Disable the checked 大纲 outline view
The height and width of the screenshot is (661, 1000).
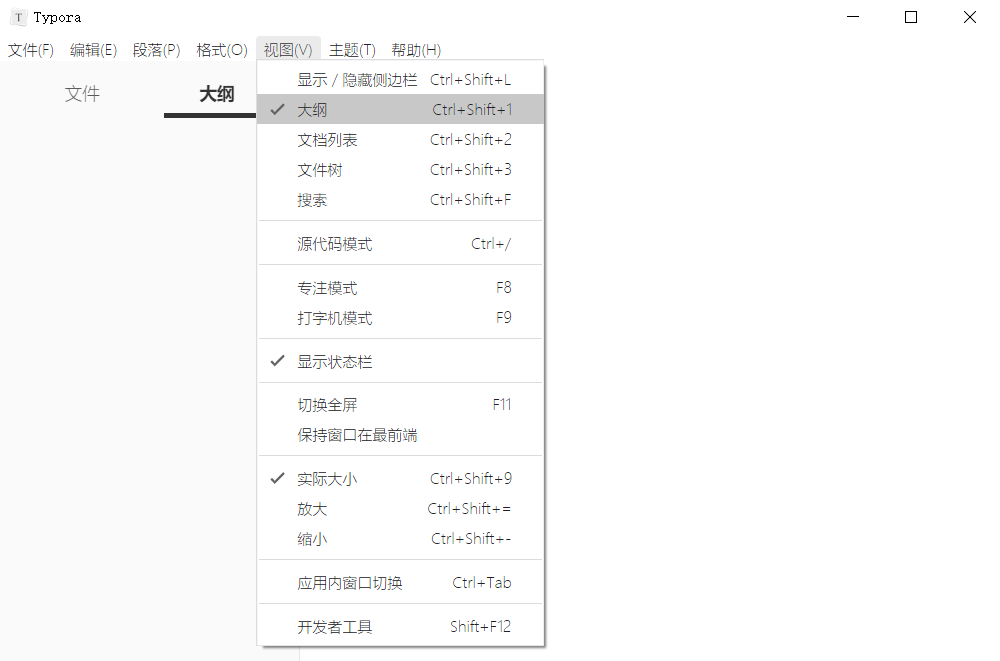(311, 109)
